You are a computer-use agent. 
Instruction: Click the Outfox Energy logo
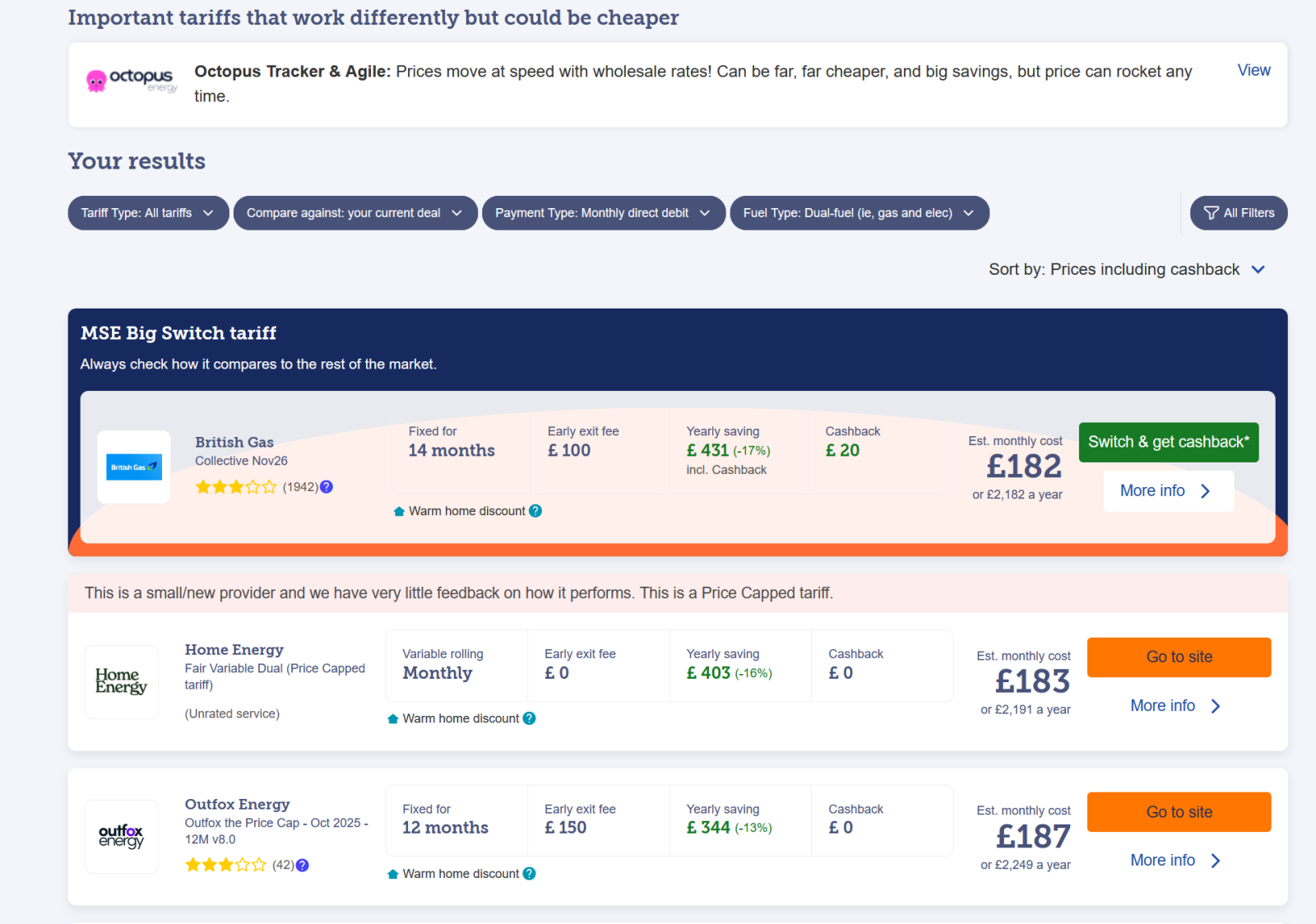coord(122,836)
